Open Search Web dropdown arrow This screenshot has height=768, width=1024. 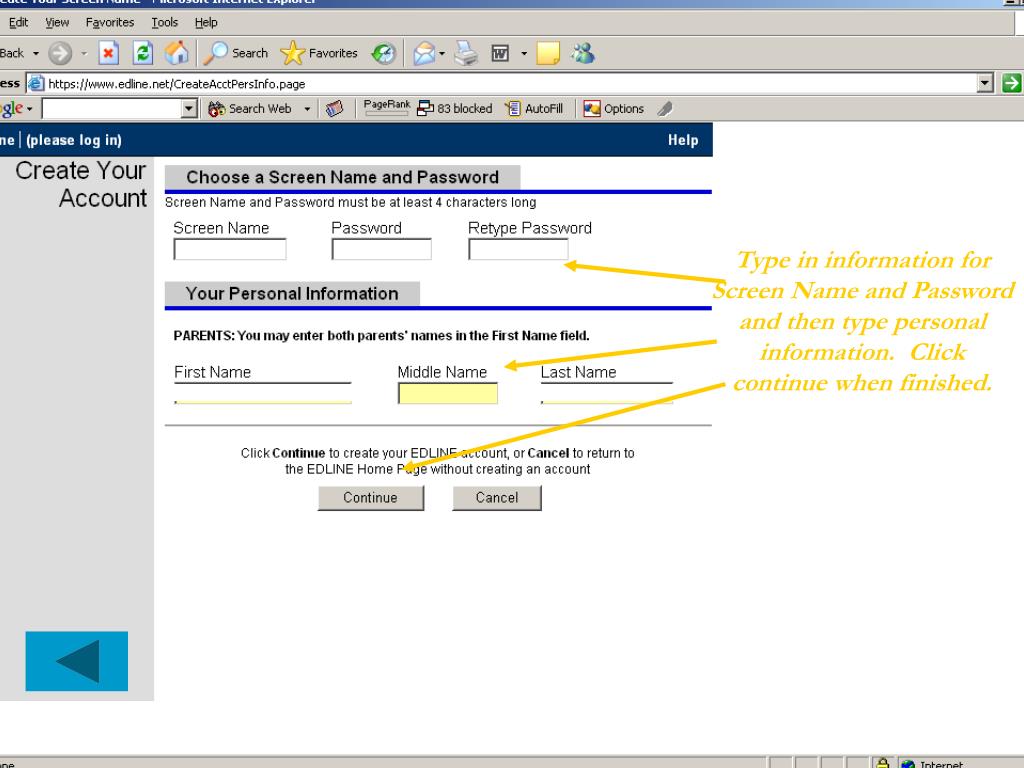(307, 109)
